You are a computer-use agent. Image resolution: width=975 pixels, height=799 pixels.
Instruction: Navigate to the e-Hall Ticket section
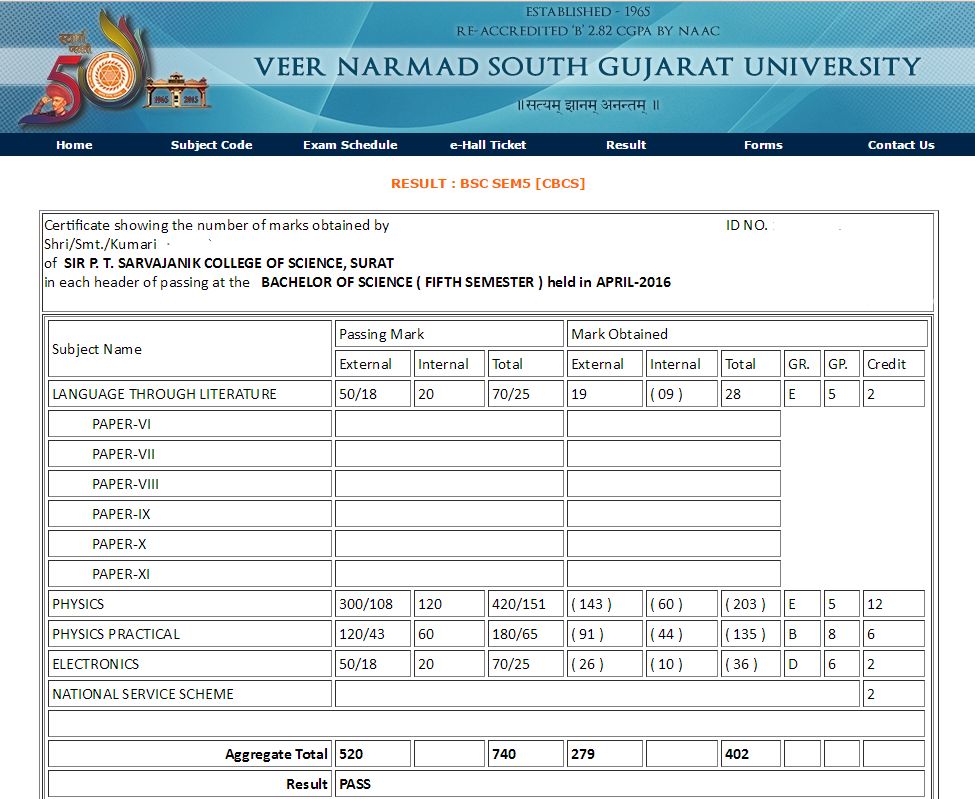486,144
